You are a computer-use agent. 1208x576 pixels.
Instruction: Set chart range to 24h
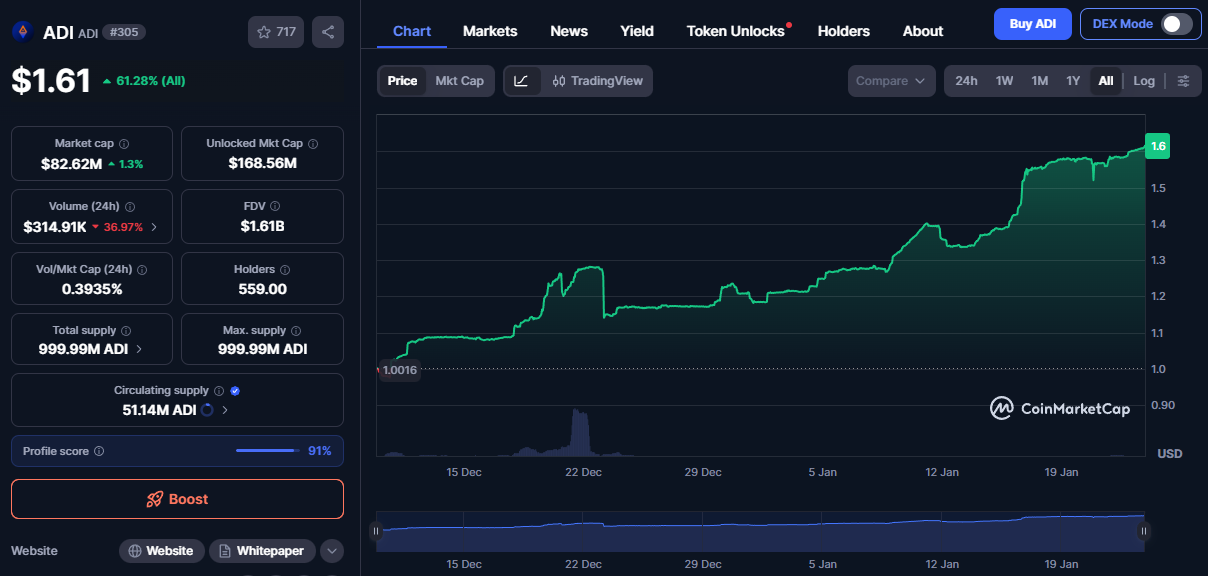pos(966,81)
